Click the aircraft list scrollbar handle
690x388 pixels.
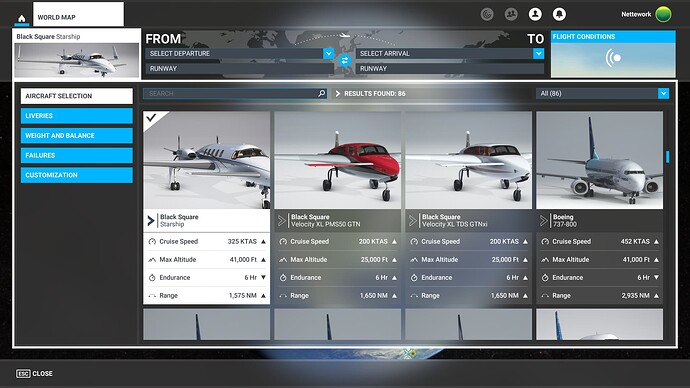coord(668,157)
